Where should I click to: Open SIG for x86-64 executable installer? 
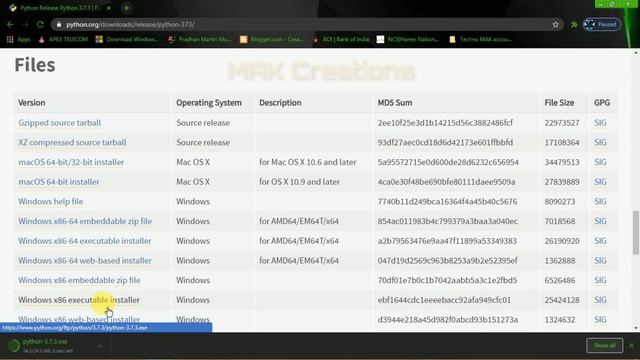pyautogui.click(x=600, y=241)
